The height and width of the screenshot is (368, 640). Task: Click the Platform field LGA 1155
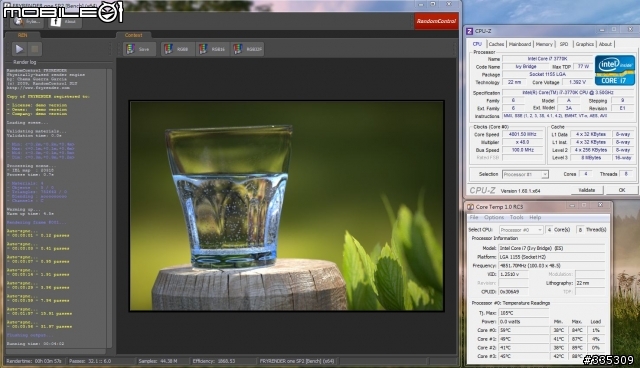[551, 257]
